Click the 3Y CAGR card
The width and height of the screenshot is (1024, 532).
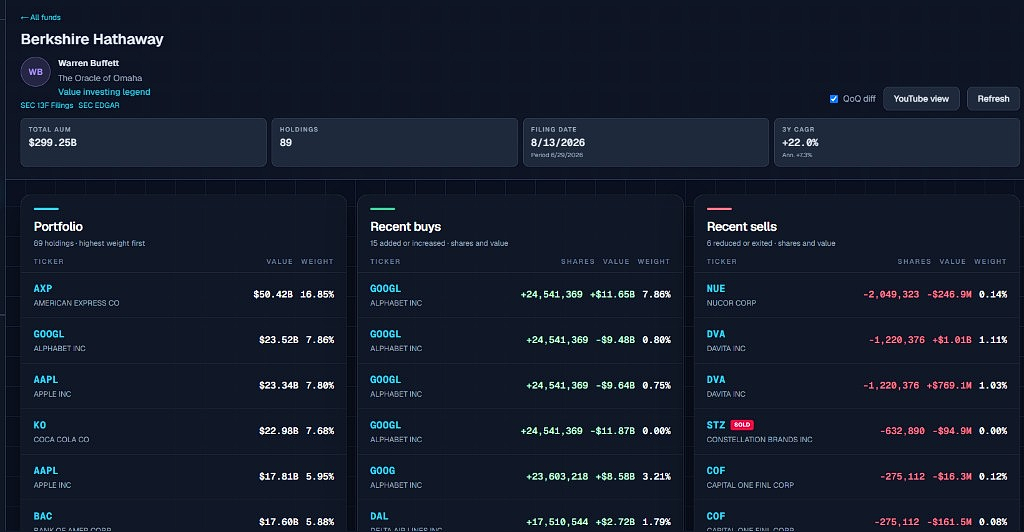(897, 142)
